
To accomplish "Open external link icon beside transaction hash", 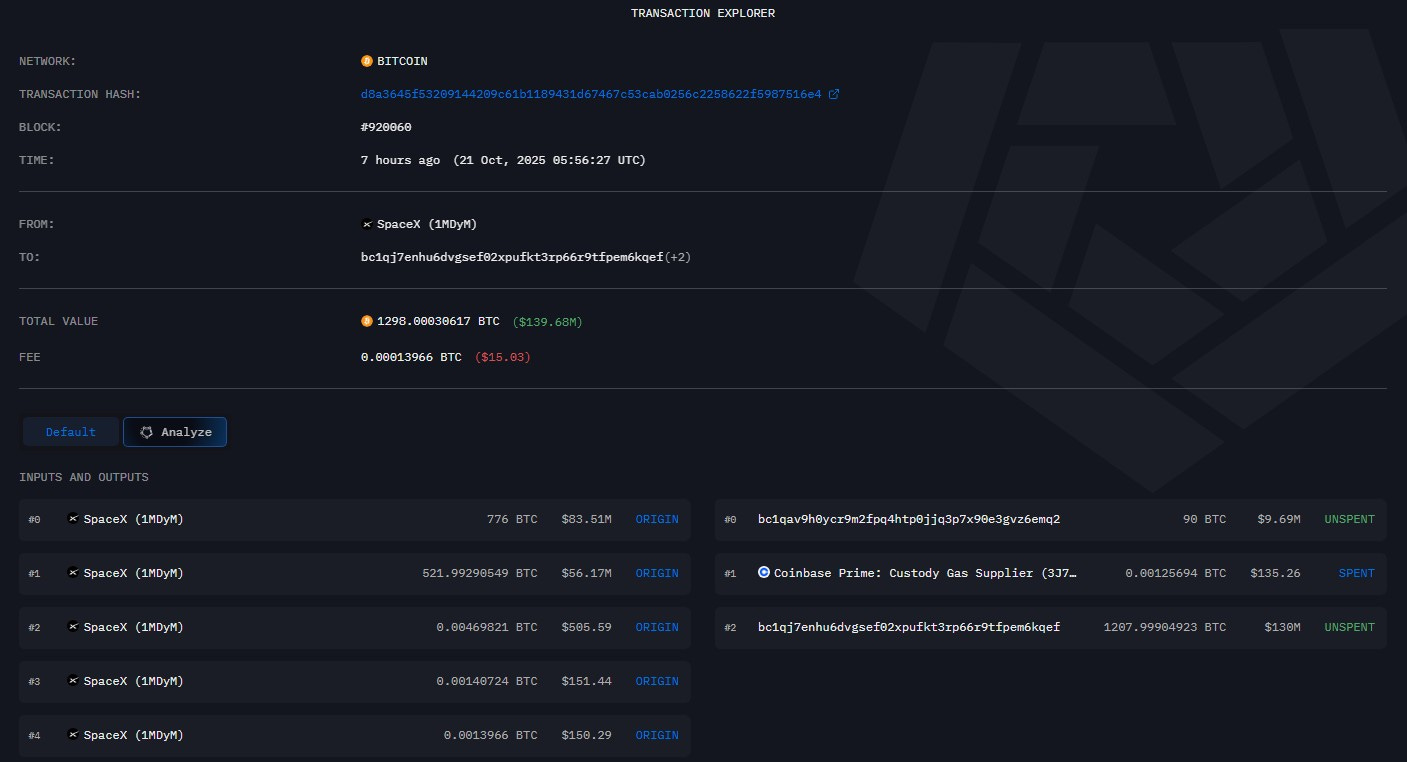I will [834, 94].
